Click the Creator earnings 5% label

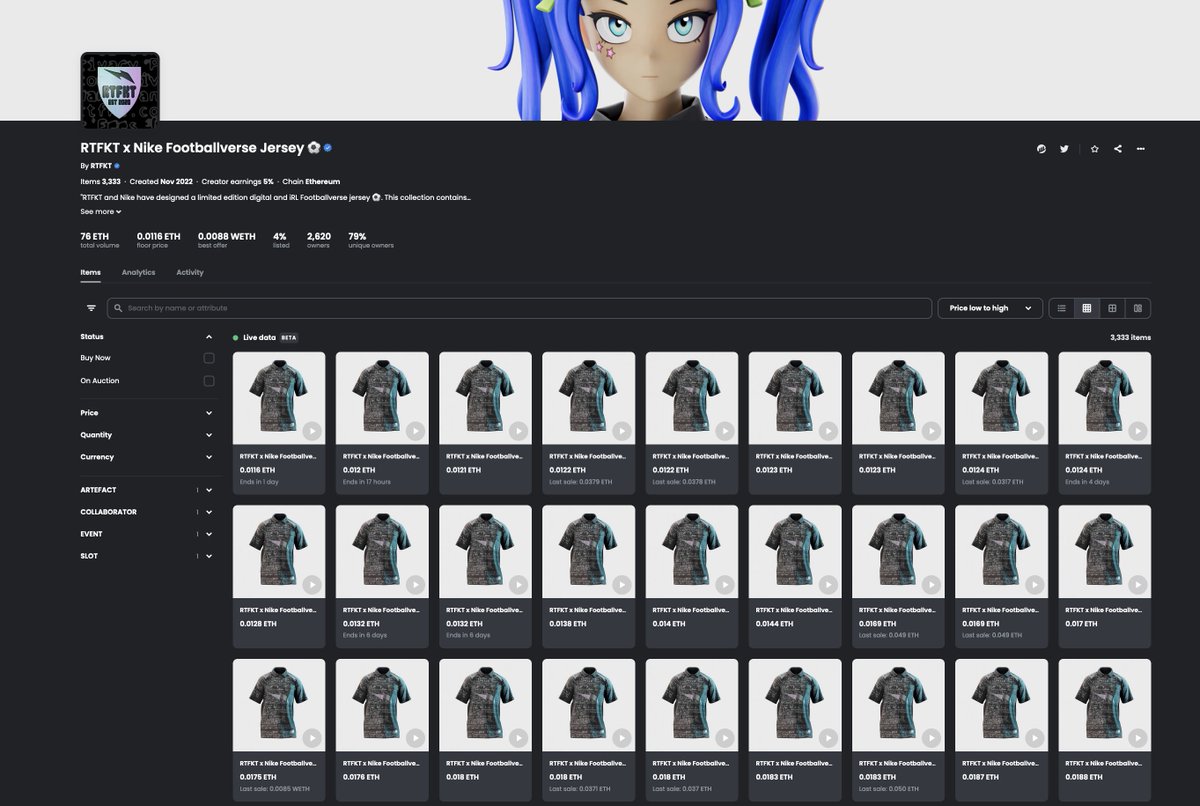[237, 182]
